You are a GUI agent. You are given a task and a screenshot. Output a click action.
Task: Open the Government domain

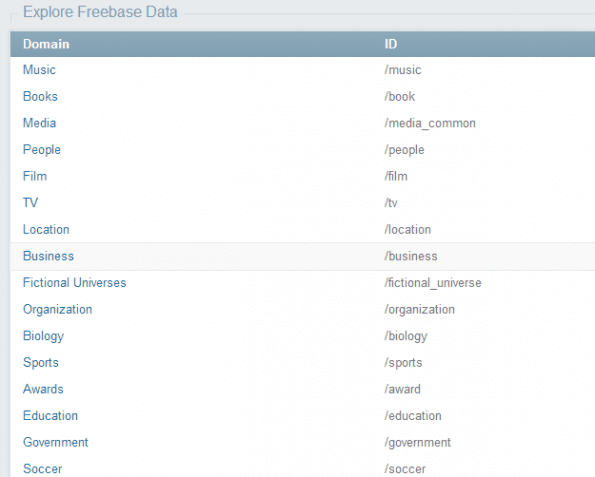coord(55,442)
